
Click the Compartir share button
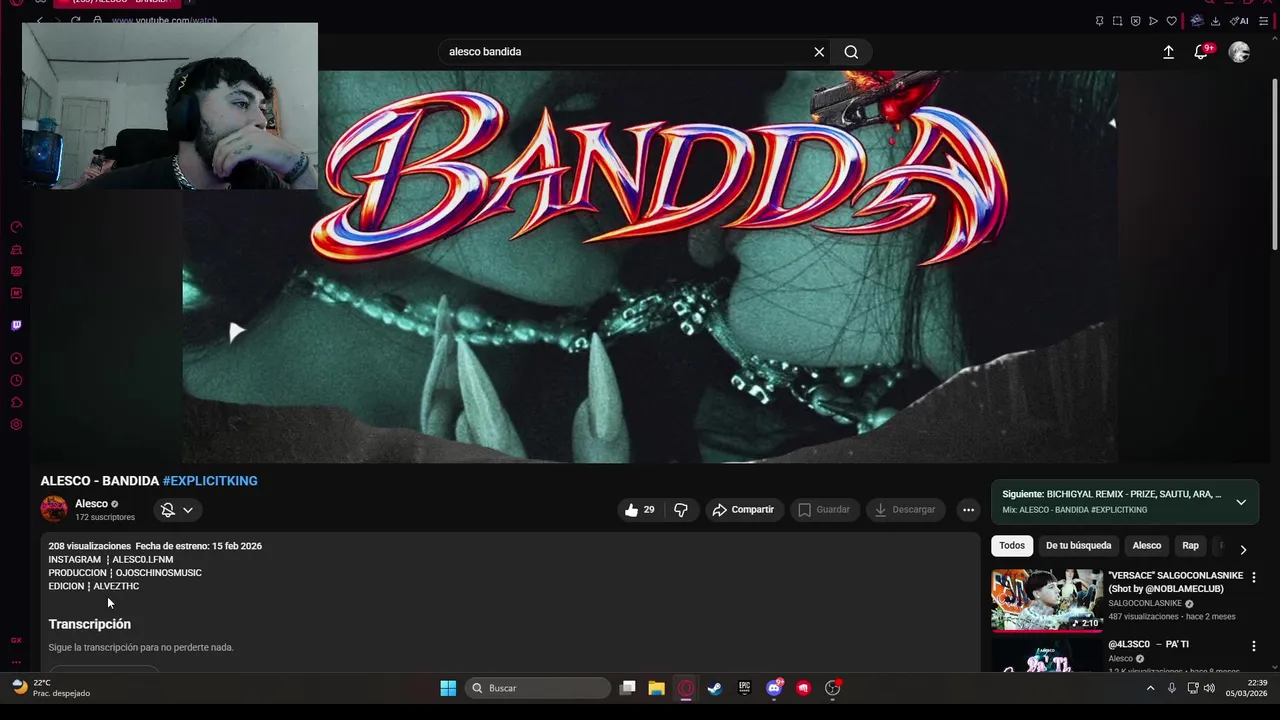tap(744, 510)
